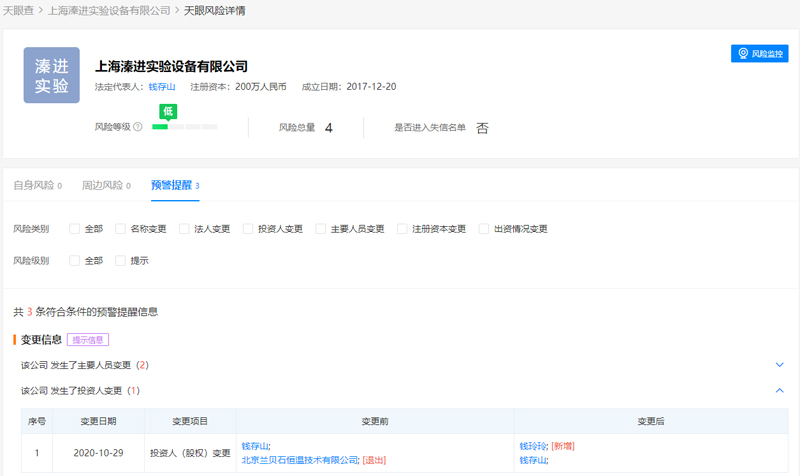Collapse the 投资人变更 section chevron
Viewport: 800px width, 476px height.
pos(780,390)
